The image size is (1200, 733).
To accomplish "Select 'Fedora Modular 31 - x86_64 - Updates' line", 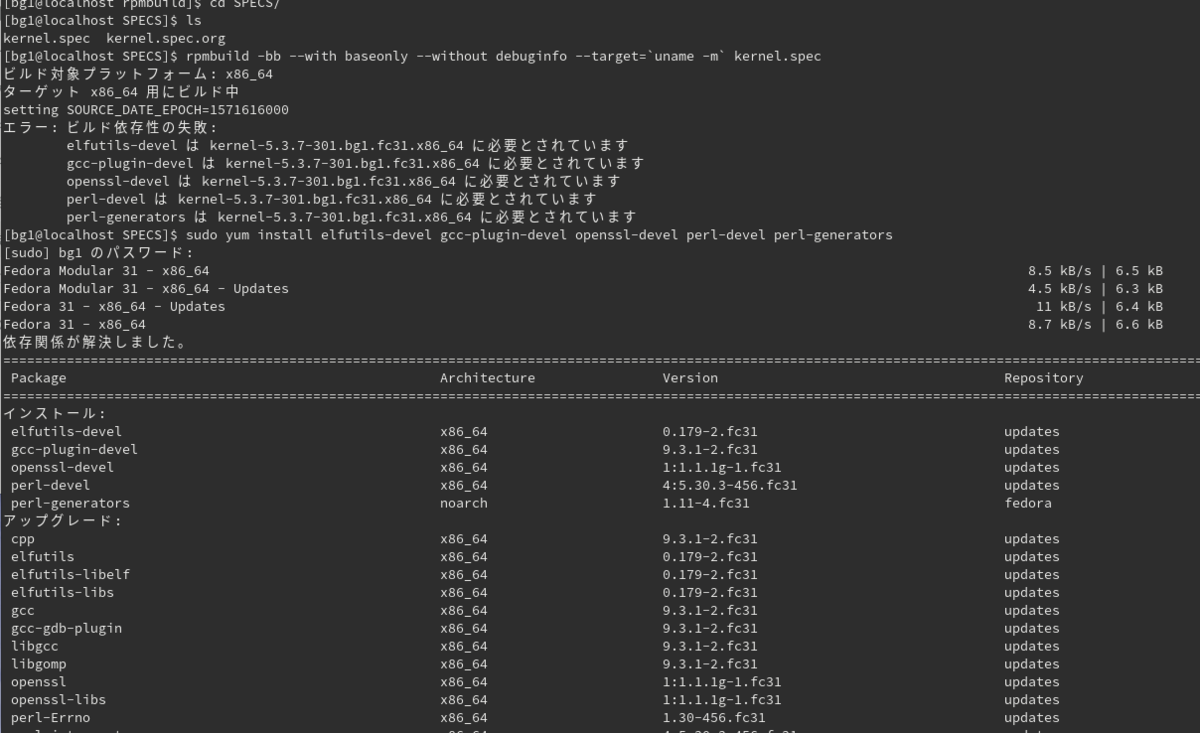I will (146, 288).
